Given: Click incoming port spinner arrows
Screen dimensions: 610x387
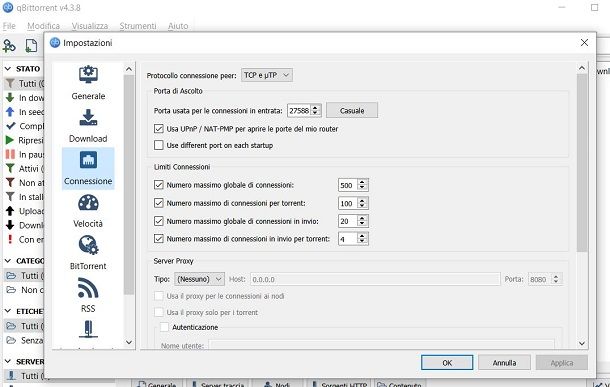Looking at the screenshot, I should point(316,110).
